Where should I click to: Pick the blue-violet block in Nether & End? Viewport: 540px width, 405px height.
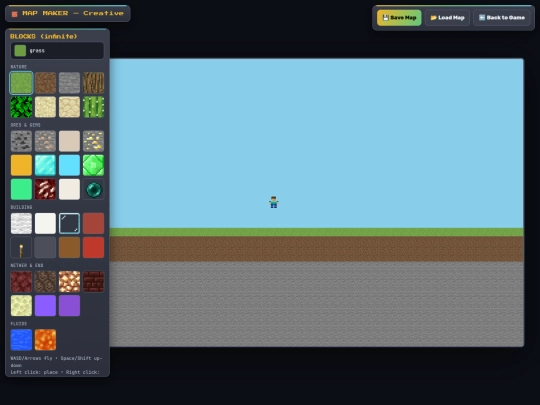(x=45, y=306)
